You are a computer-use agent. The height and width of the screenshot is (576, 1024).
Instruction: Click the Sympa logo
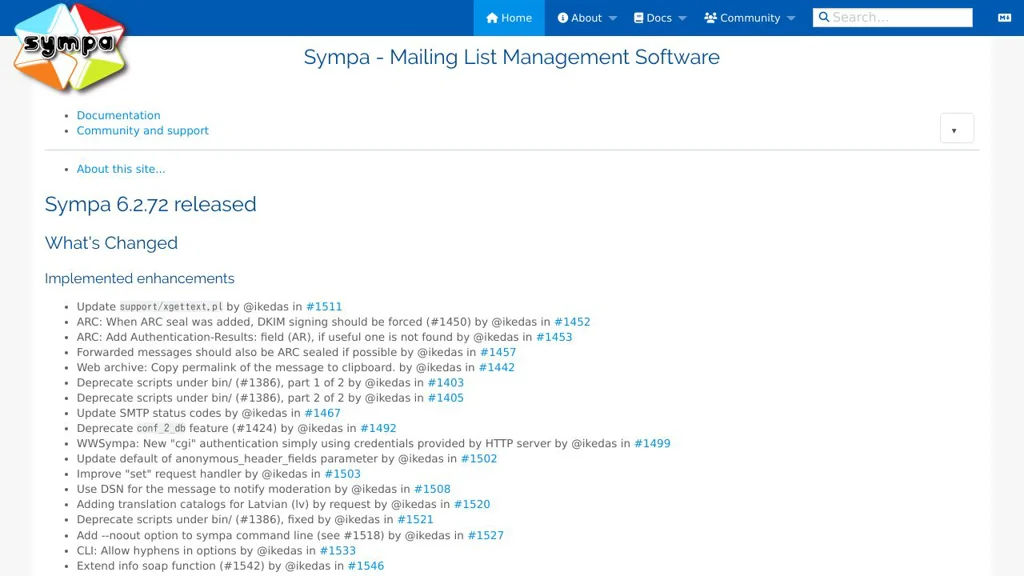[69, 48]
